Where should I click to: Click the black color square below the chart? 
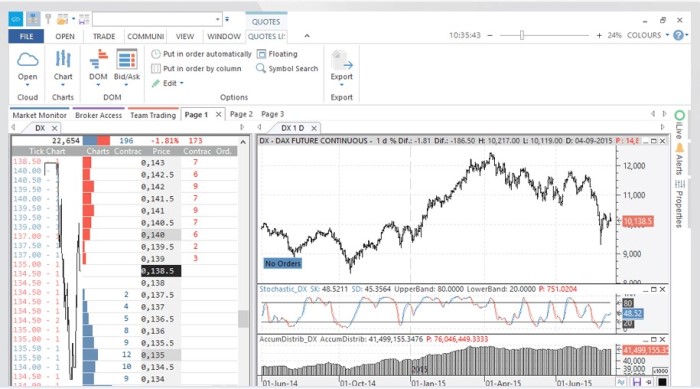[x=662, y=382]
